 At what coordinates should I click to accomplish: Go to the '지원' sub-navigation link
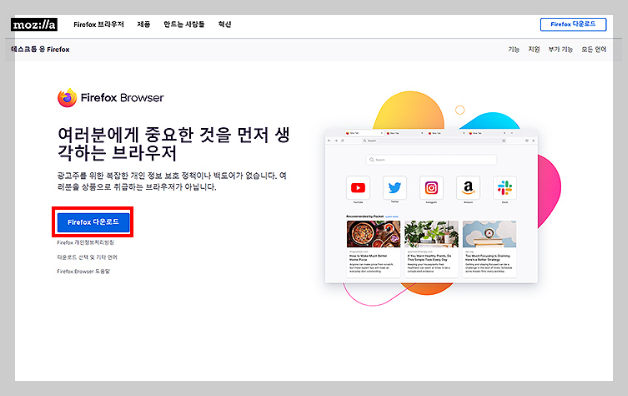(534, 49)
